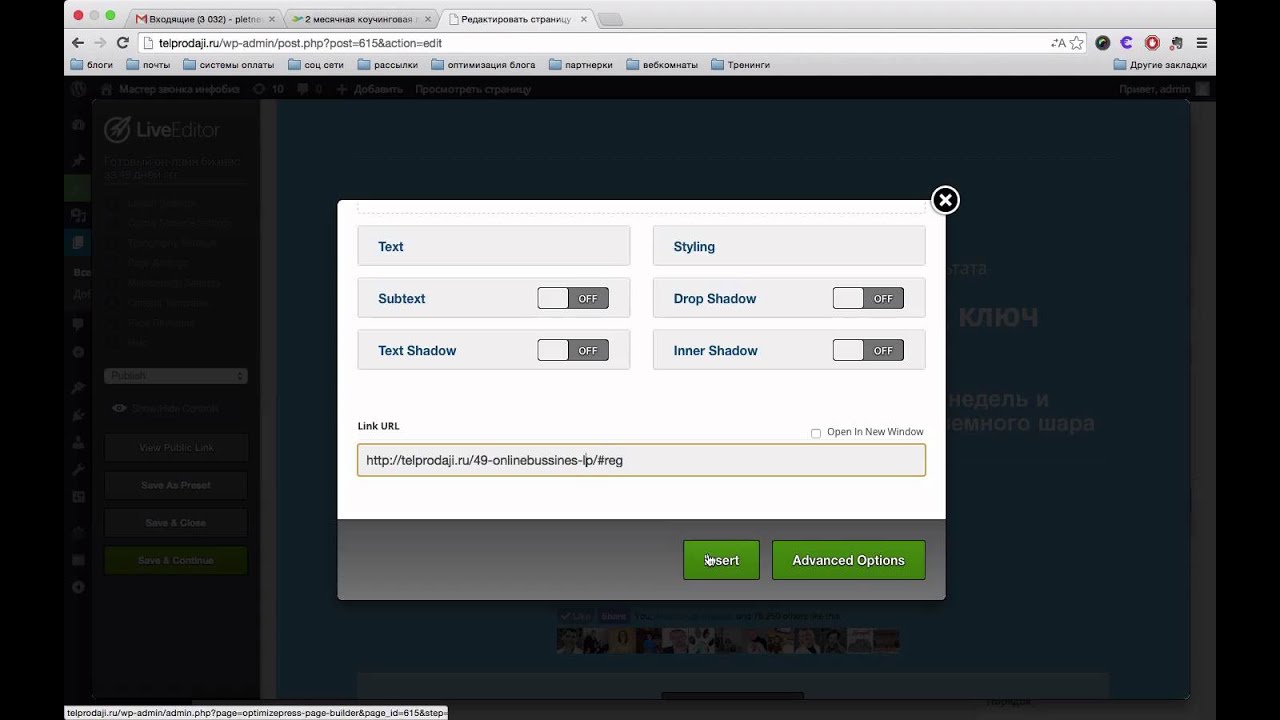This screenshot has height=720, width=1280.
Task: Toggle the Text Shadow switch on
Action: tap(573, 350)
